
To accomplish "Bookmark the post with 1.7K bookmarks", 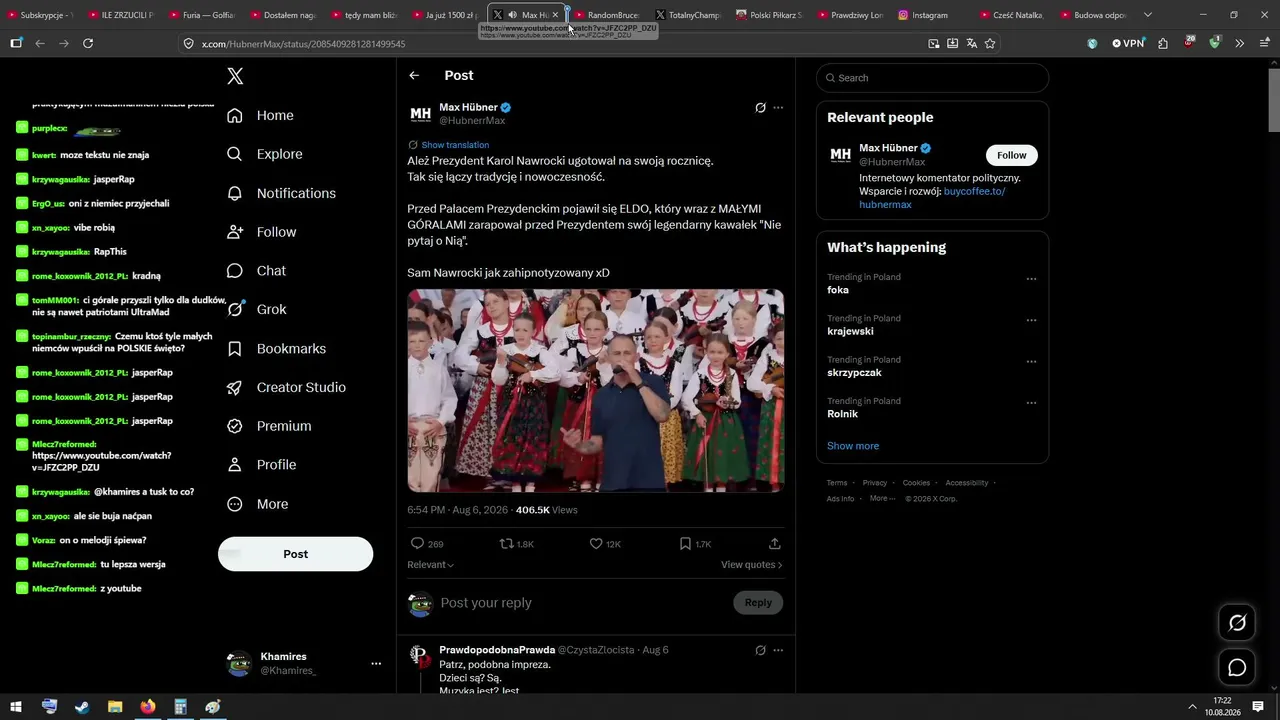I will [x=685, y=544].
